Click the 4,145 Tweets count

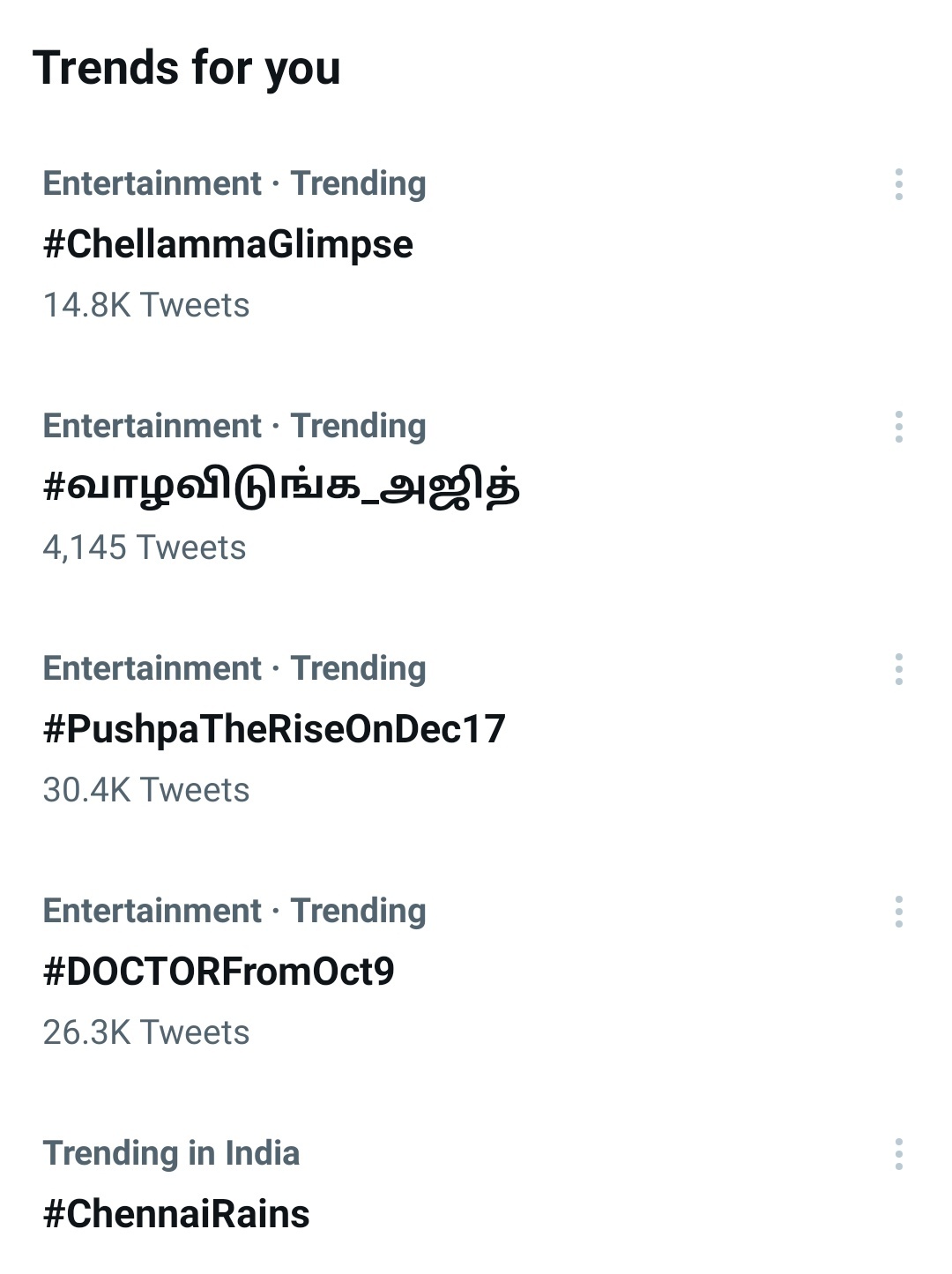[x=146, y=548]
